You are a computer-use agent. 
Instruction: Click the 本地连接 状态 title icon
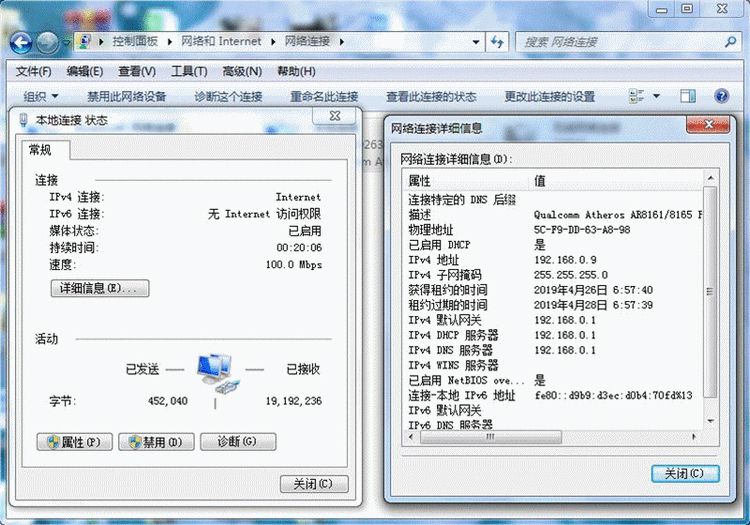coord(23,120)
